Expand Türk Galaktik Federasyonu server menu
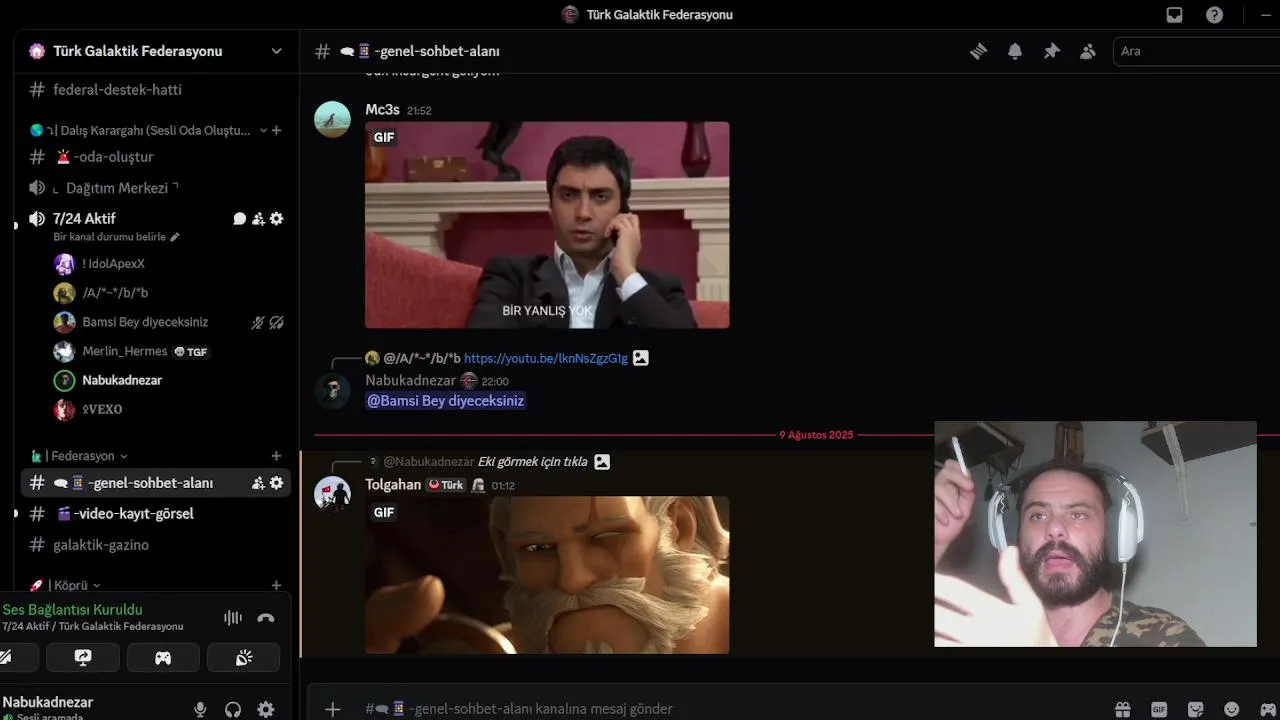 pos(277,51)
